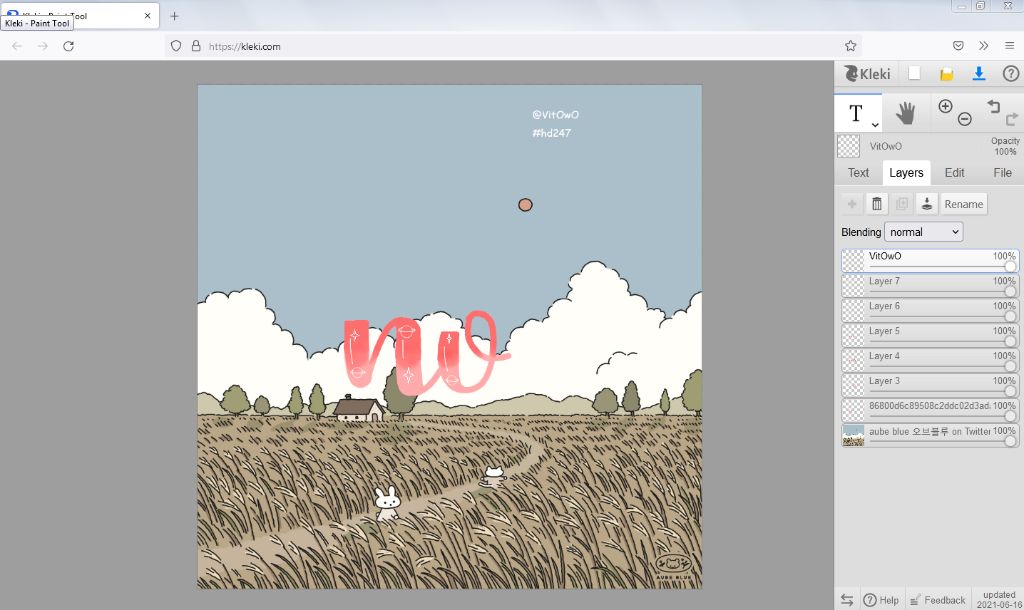Image resolution: width=1024 pixels, height=610 pixels.
Task: Reload the Kleki page
Action: click(x=68, y=46)
